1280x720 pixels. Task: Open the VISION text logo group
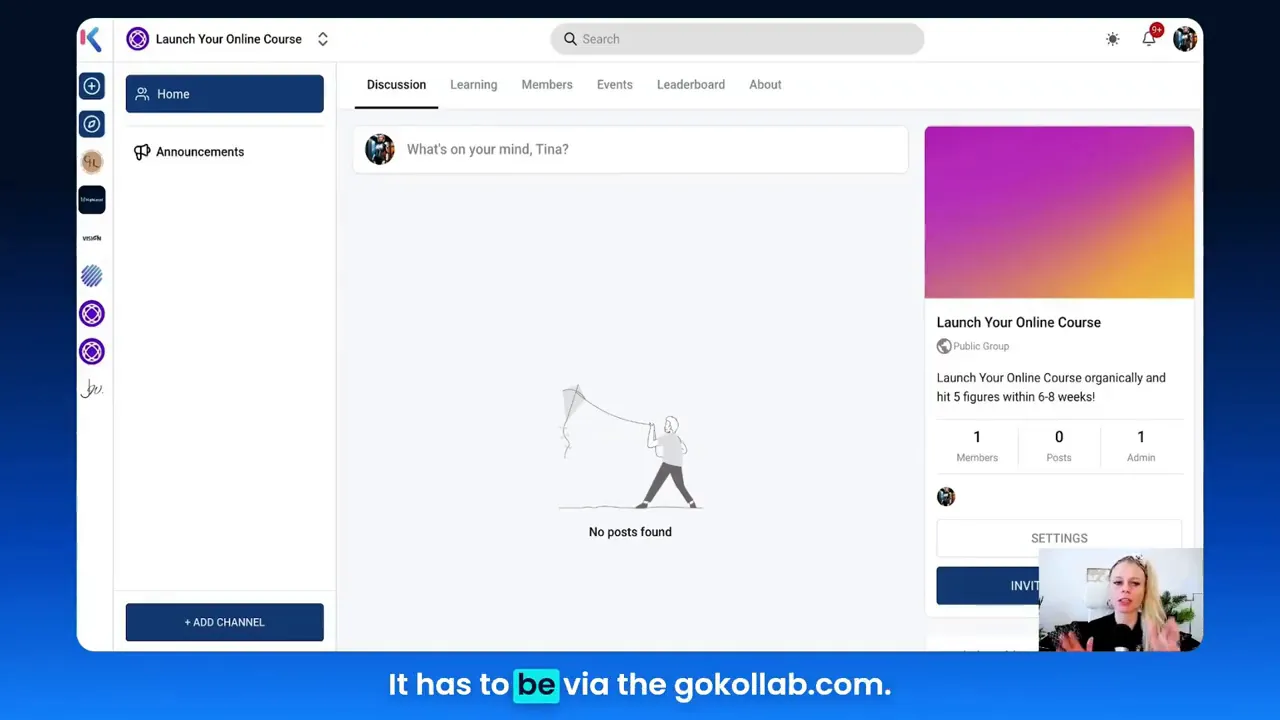coord(92,238)
